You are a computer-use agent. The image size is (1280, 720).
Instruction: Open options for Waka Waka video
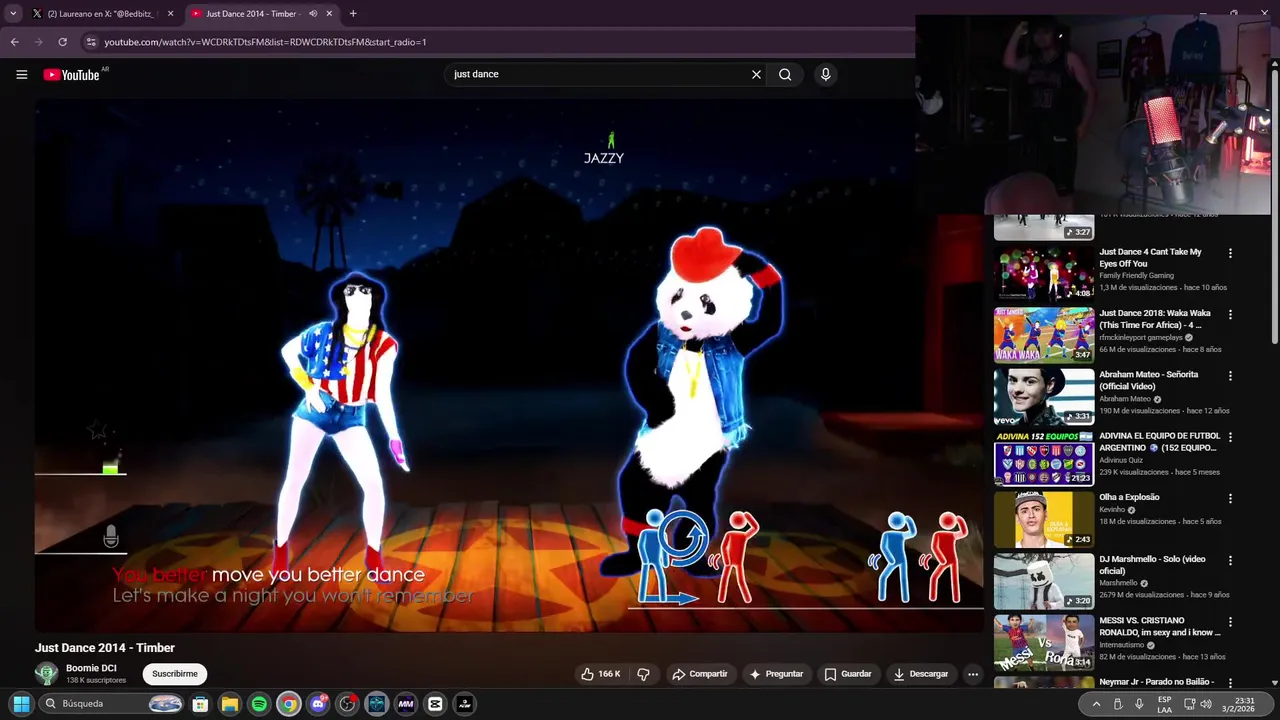pyautogui.click(x=1230, y=314)
